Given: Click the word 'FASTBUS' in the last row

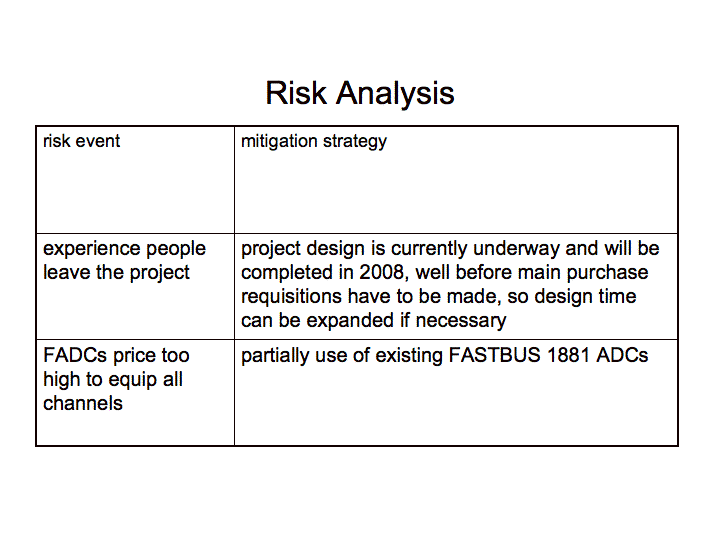Looking at the screenshot, I should pyautogui.click(x=495, y=355).
